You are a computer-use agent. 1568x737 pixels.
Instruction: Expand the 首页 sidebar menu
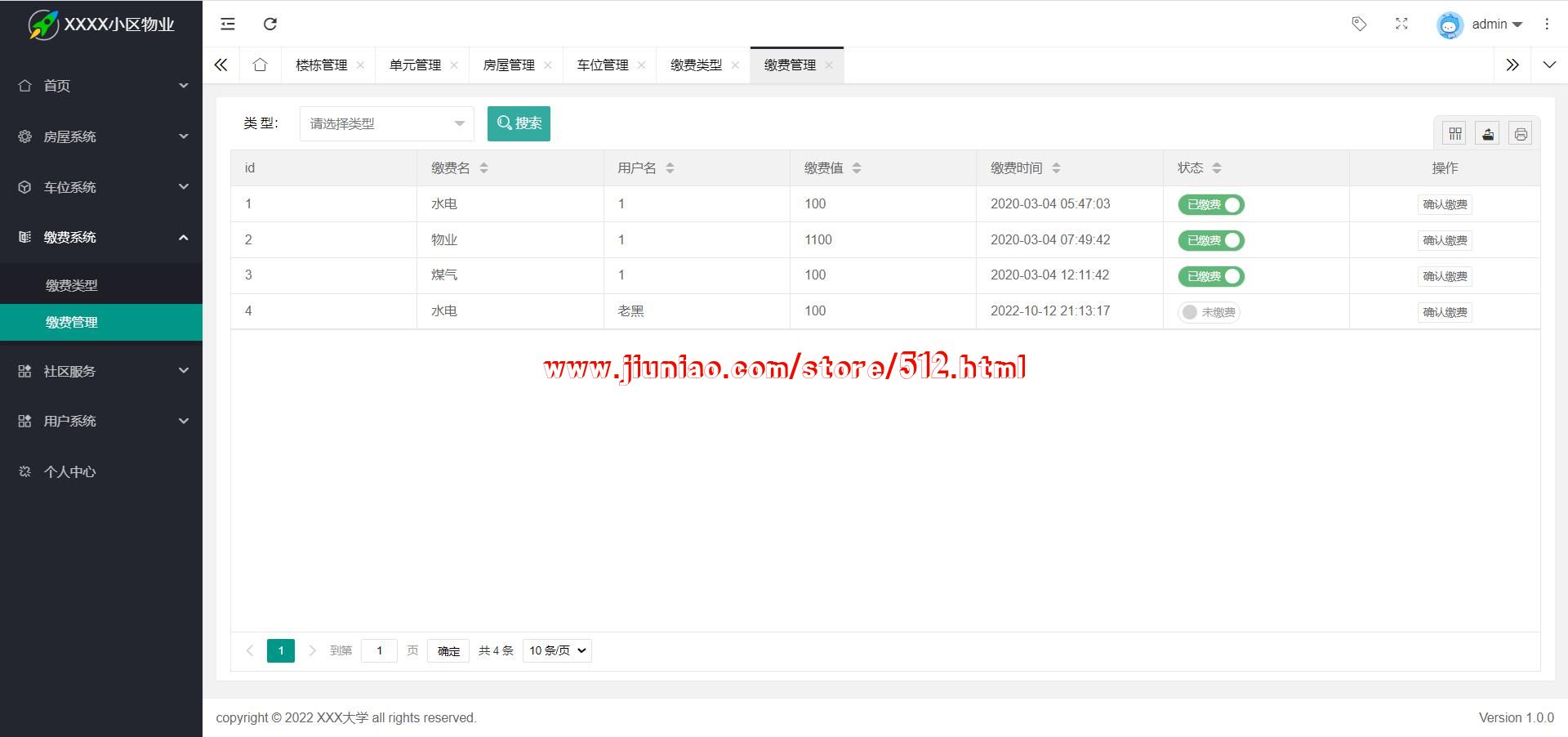point(101,86)
